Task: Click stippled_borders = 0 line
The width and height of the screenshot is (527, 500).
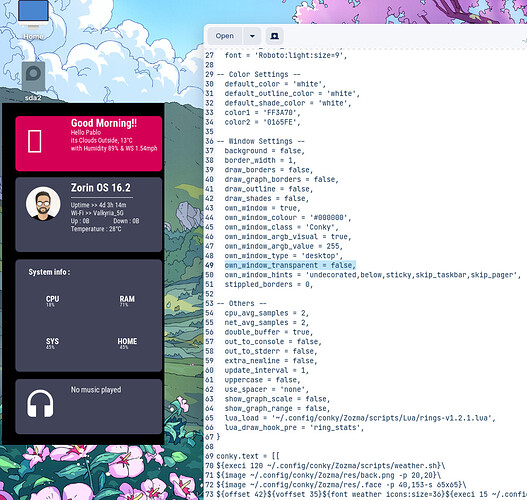Action: click(269, 284)
